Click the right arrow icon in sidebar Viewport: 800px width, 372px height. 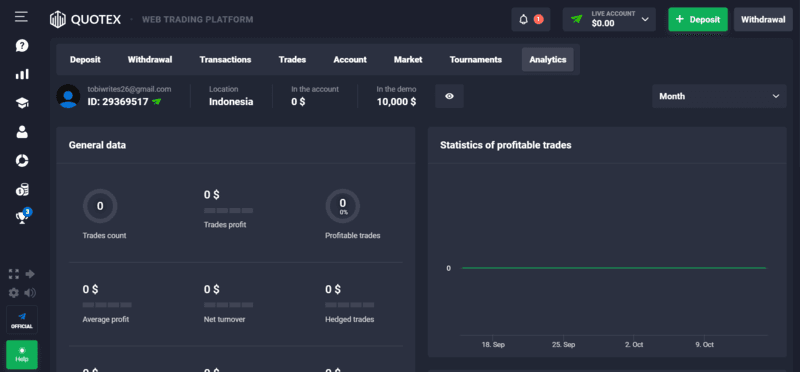30,274
